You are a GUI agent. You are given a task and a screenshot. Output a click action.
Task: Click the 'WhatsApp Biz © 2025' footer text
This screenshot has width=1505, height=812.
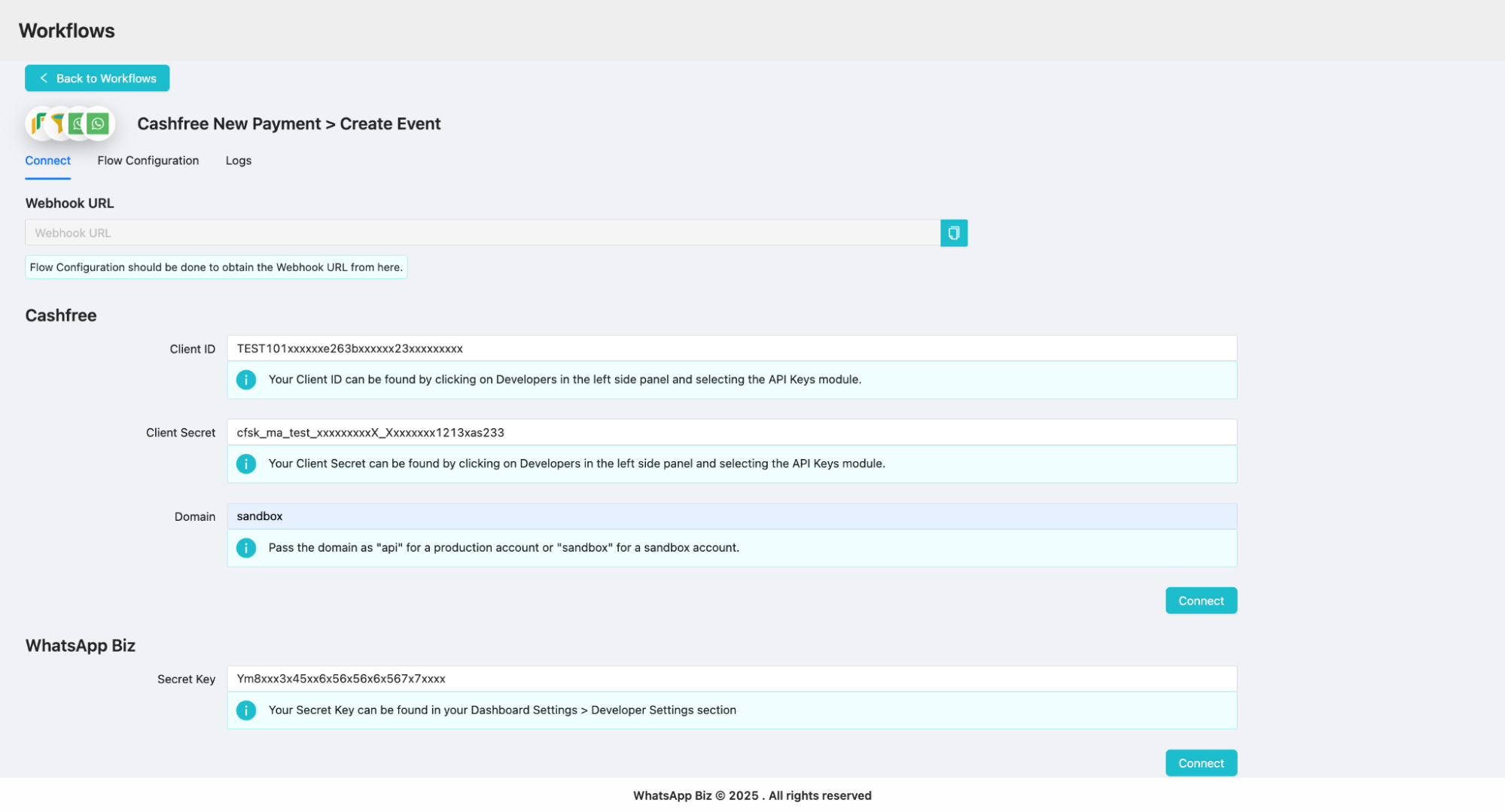752,795
